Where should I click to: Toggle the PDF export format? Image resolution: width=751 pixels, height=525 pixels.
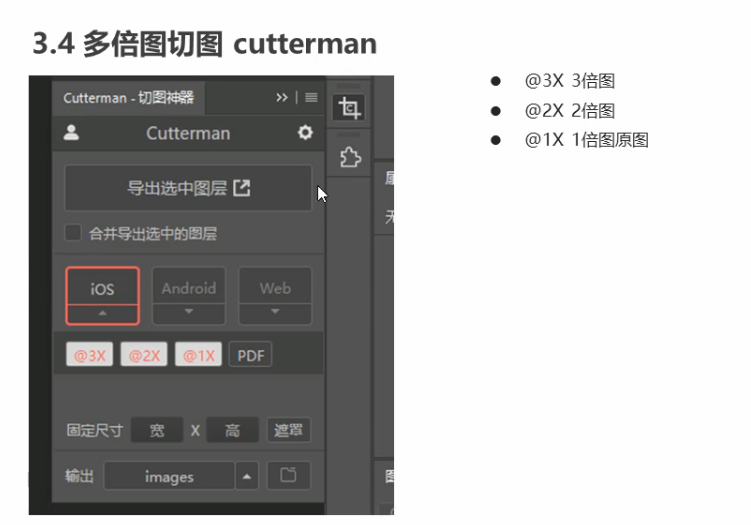(x=250, y=354)
